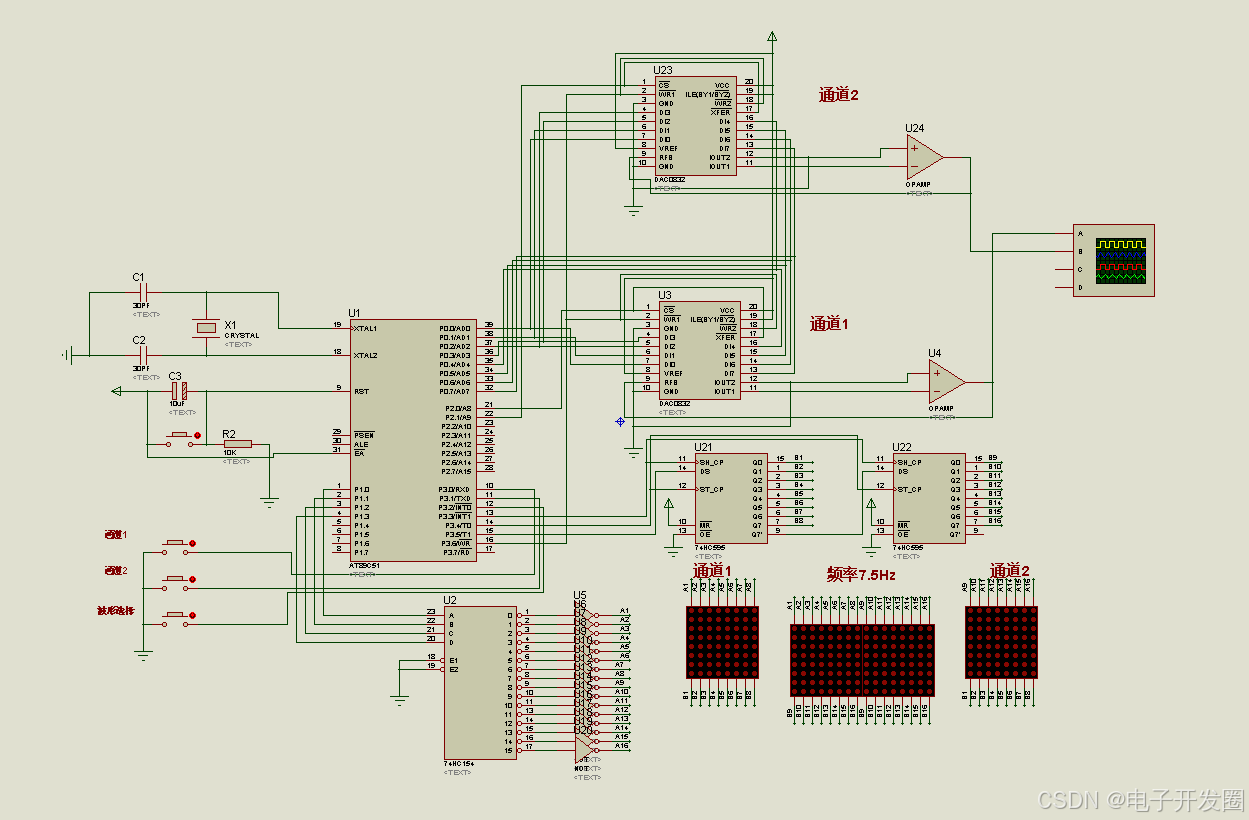Click the red 通道2 label near U23
Screen dimensions: 1249x820
tap(839, 95)
